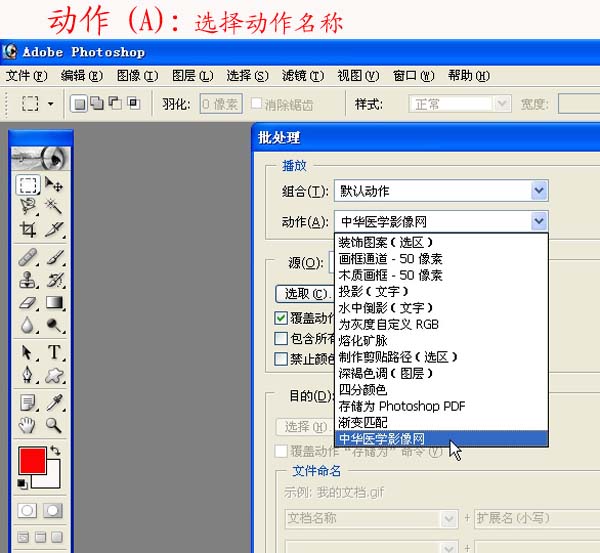The image size is (600, 553).
Task: Expand the 组合 set dropdown
Action: coord(539,191)
